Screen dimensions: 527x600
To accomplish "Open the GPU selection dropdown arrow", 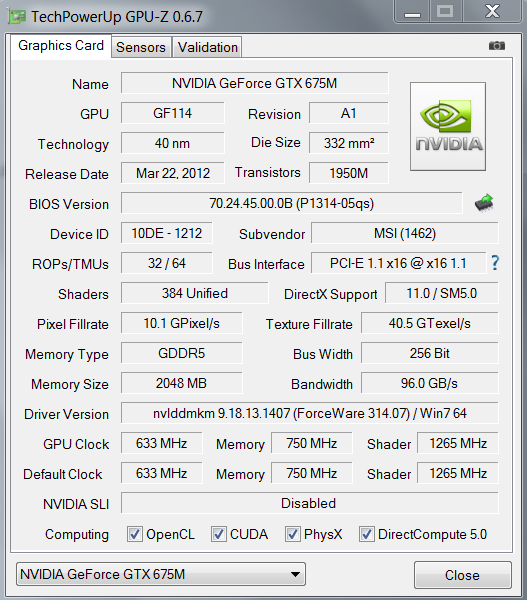I will coord(295,574).
